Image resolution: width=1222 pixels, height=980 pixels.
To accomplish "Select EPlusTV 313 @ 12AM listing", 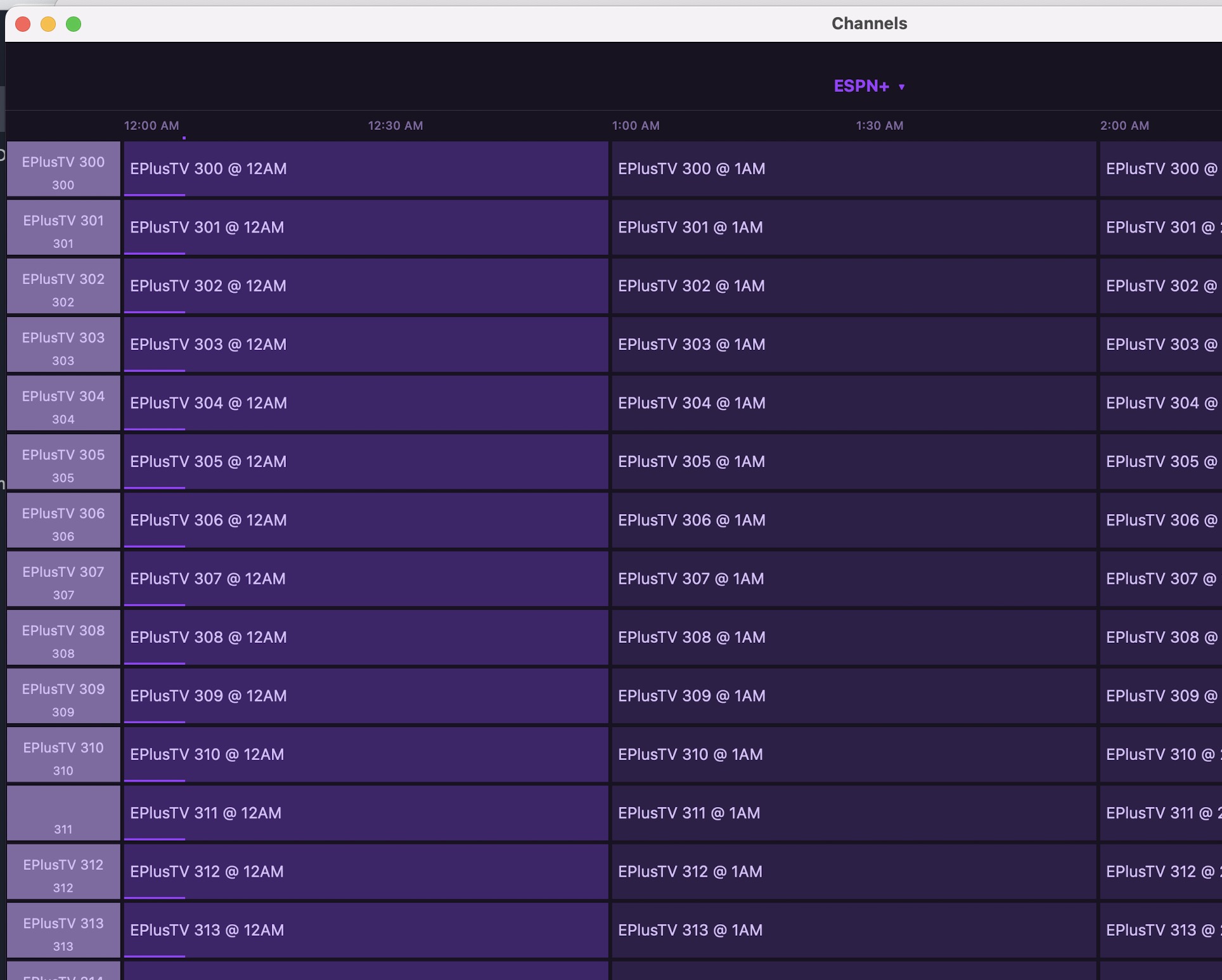I will 366,931.
